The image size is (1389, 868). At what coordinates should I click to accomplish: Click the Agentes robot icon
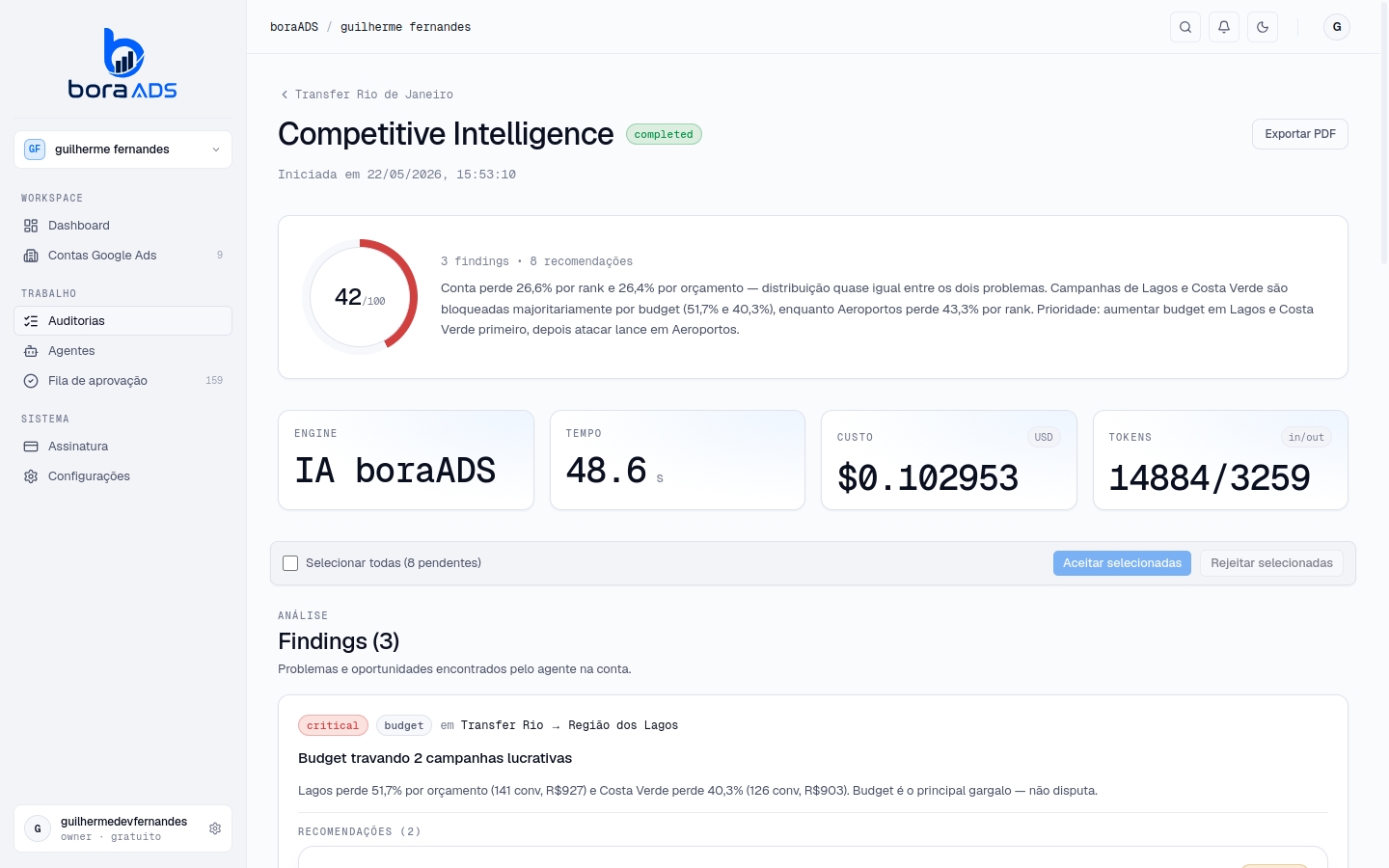pos(31,351)
